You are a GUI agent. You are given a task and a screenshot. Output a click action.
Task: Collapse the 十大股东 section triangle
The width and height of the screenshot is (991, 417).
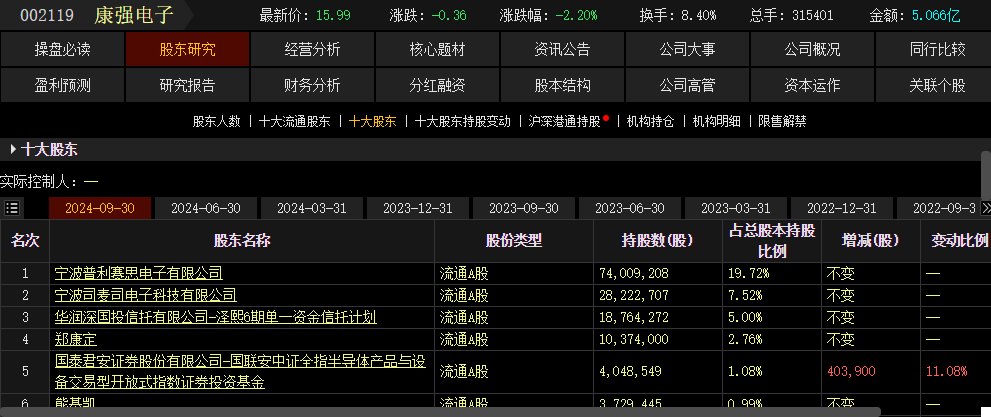pyautogui.click(x=13, y=150)
